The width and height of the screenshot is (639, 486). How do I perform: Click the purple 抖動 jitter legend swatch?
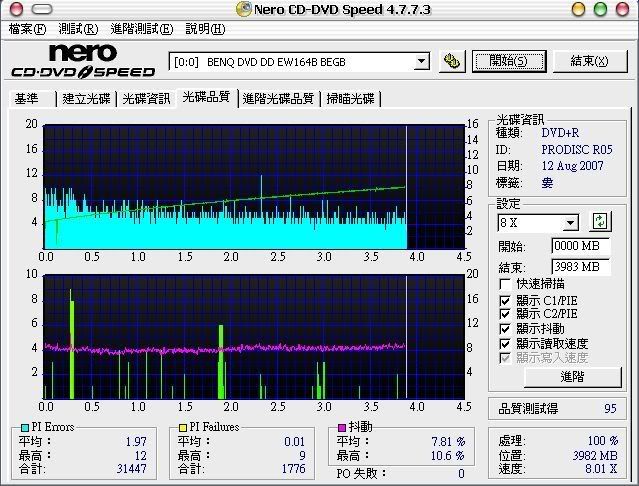pyautogui.click(x=342, y=427)
